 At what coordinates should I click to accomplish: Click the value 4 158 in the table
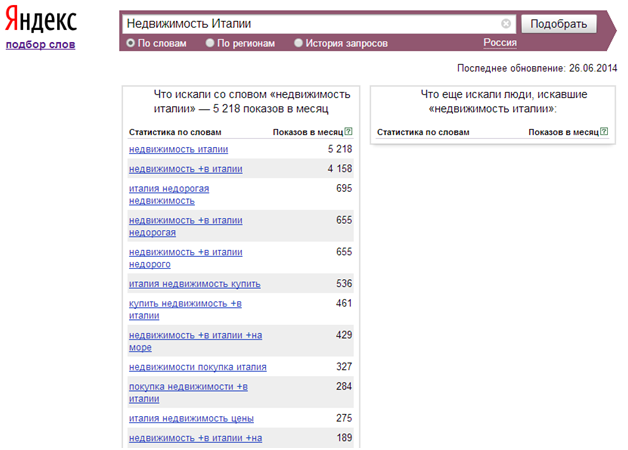(x=340, y=169)
